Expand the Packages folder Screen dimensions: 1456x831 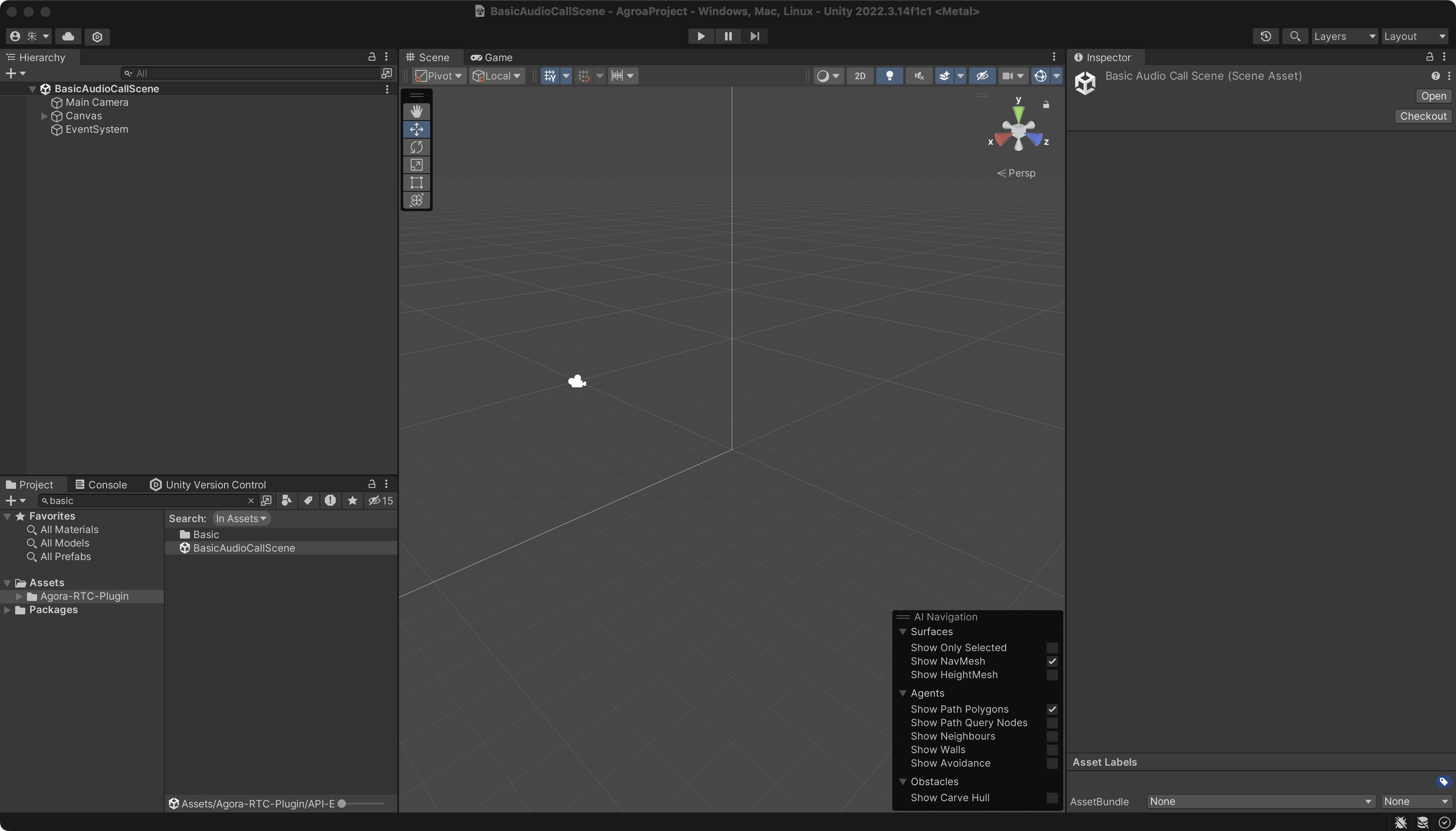(x=8, y=609)
